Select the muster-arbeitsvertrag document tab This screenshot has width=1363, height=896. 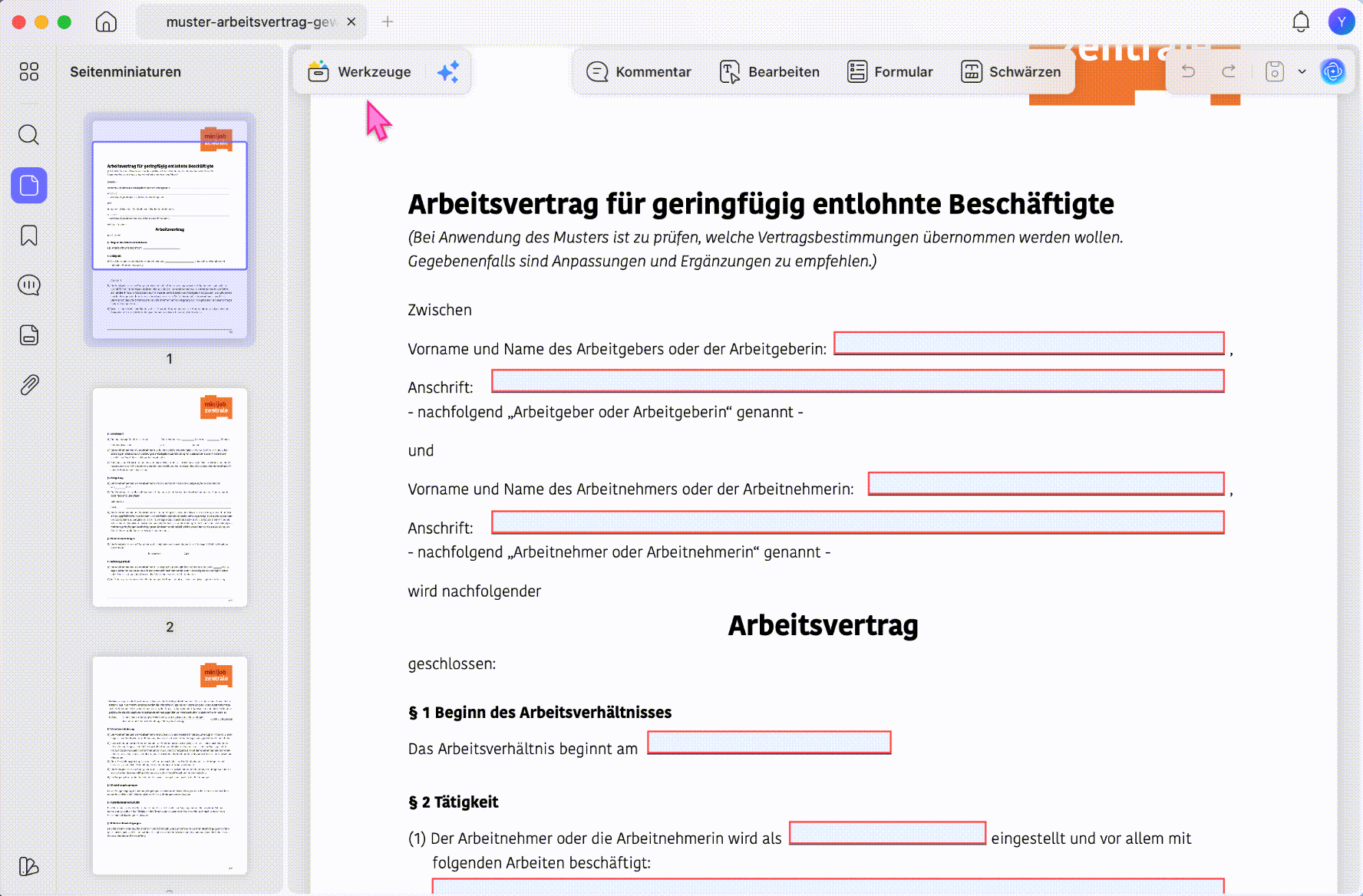tap(251, 22)
